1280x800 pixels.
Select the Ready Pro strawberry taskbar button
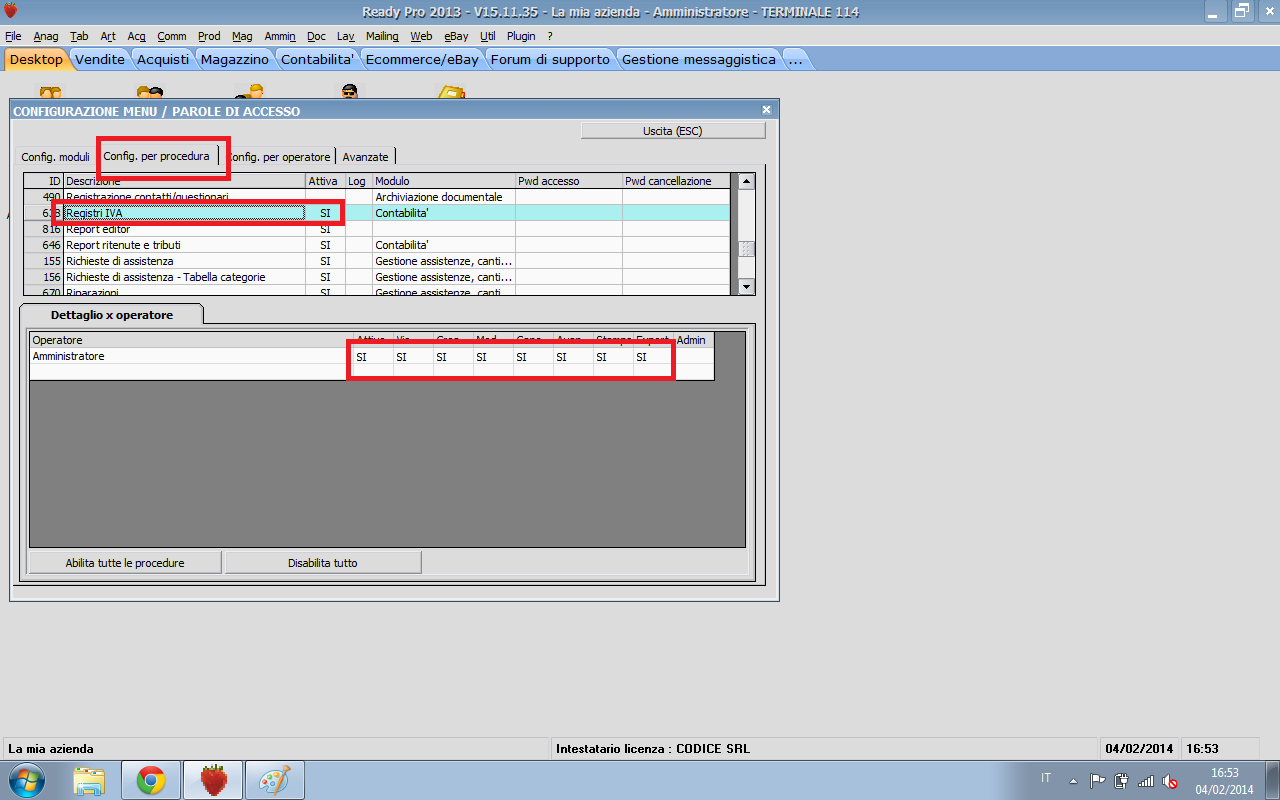(213, 780)
